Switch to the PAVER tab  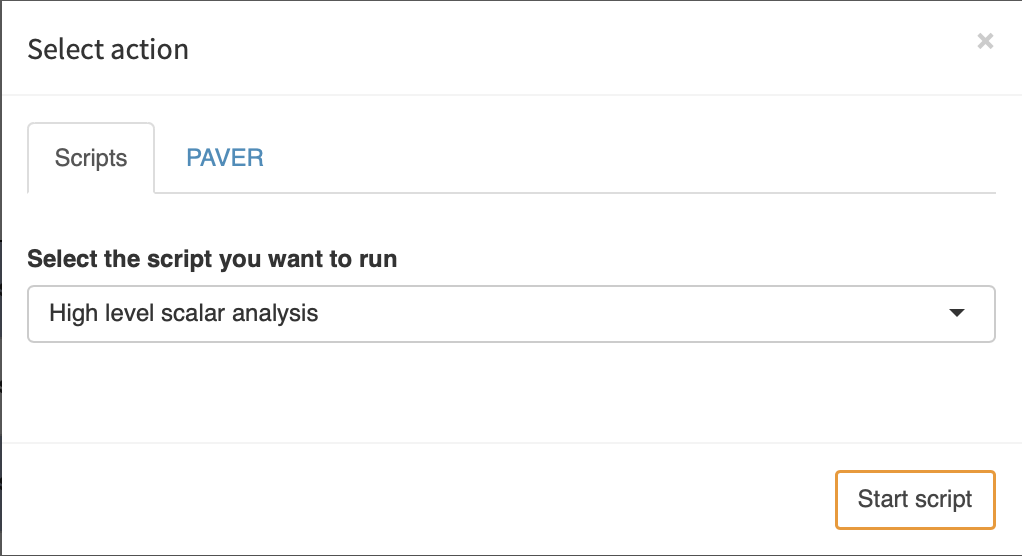(x=225, y=158)
